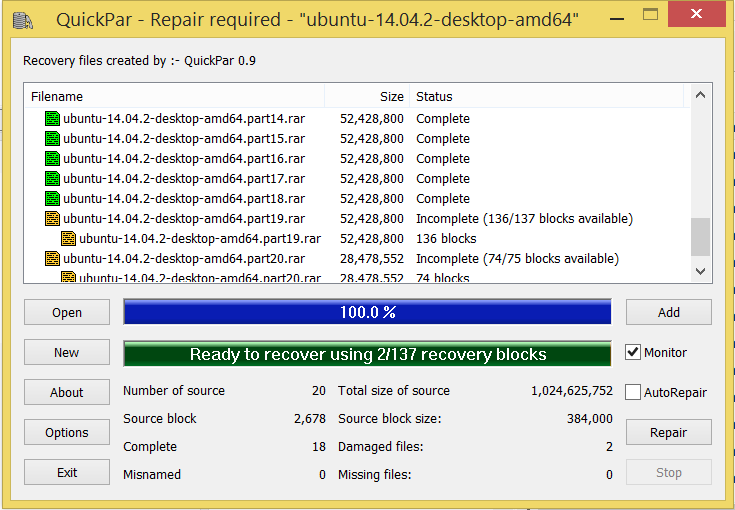Click the Add button
735x510 pixels.
coord(669,312)
